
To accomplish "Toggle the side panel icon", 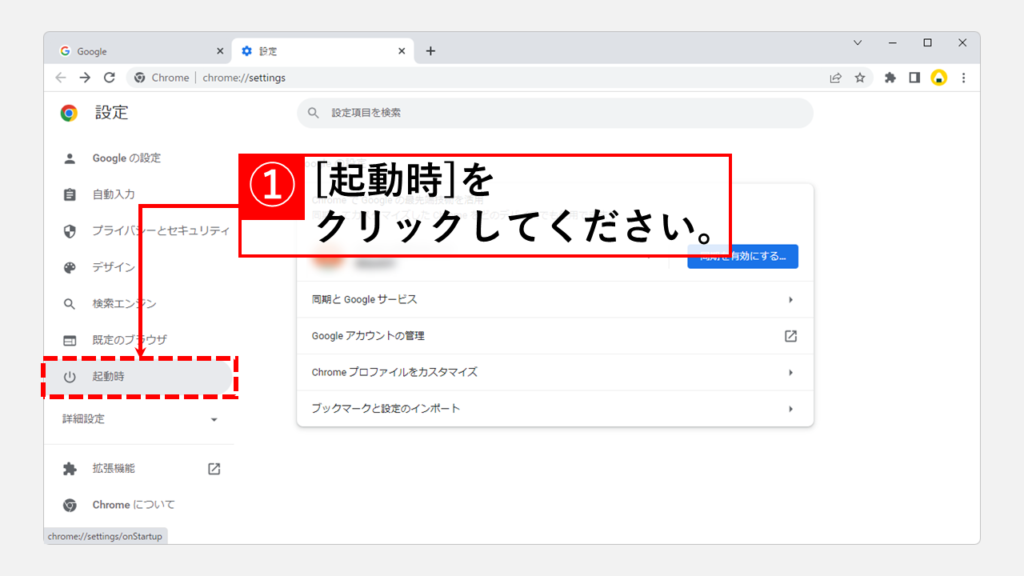I will (914, 77).
